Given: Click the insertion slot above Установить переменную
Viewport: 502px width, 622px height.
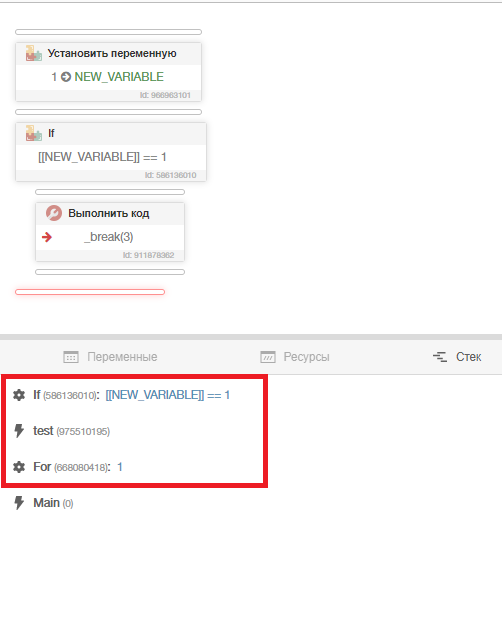Looking at the screenshot, I should coord(108,32).
